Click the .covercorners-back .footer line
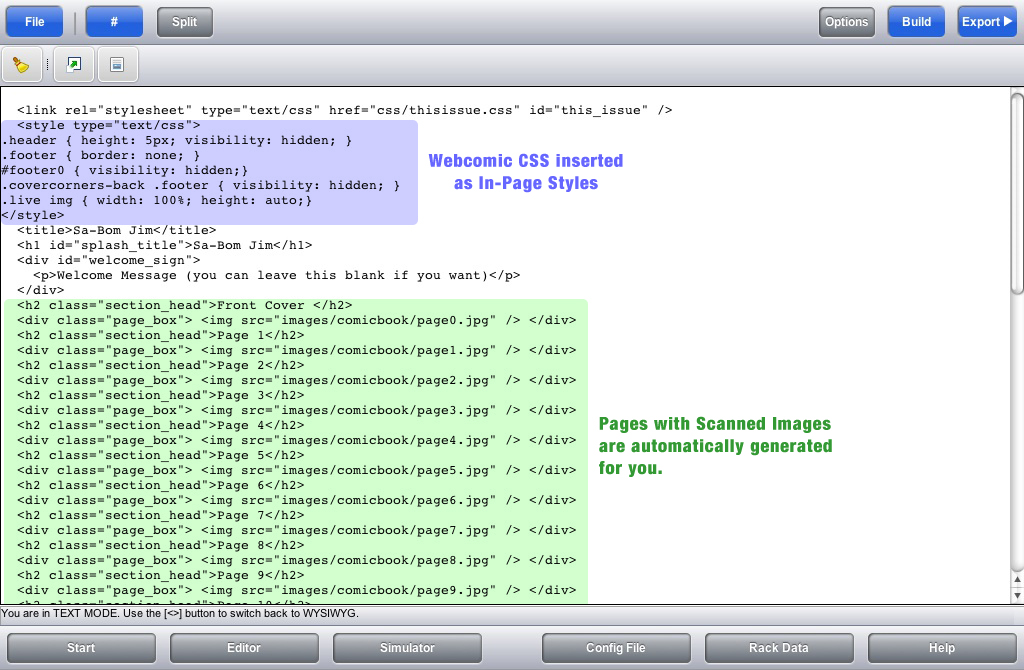1024x670 pixels. point(200,185)
